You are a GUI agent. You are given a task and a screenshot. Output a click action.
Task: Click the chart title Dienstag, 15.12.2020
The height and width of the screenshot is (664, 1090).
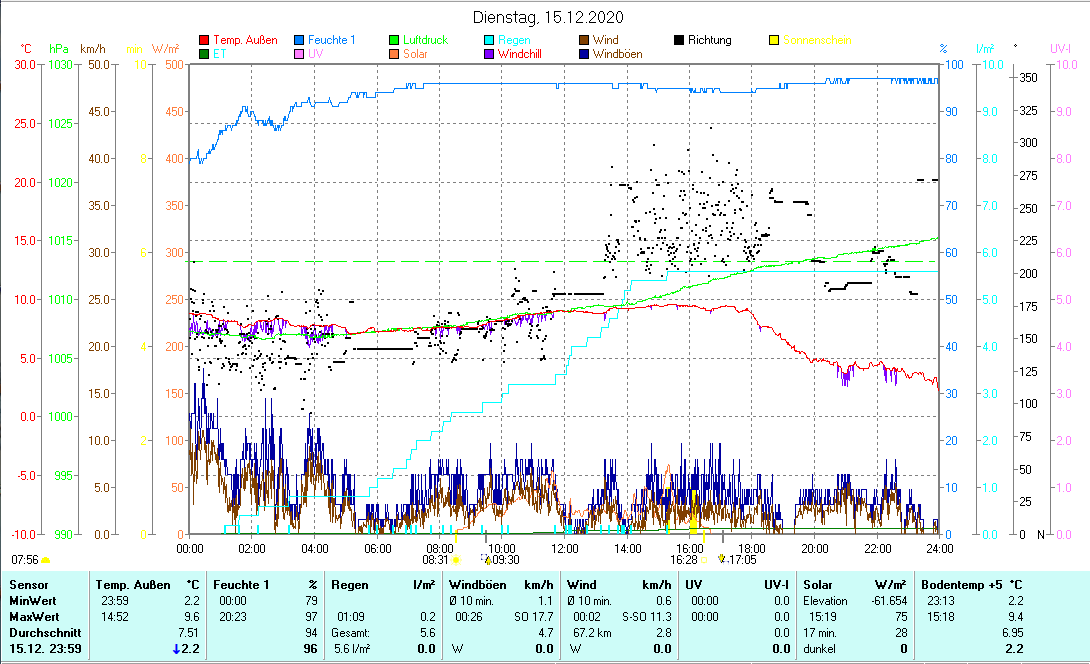tap(544, 17)
